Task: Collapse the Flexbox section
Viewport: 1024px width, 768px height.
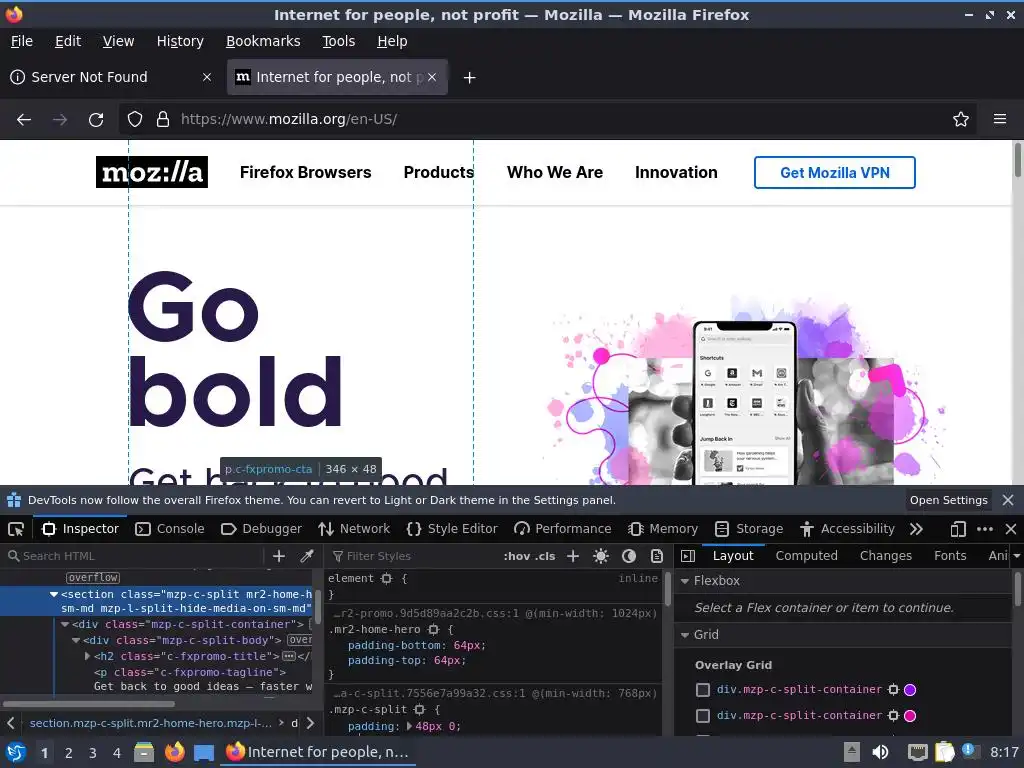Action: click(684, 581)
